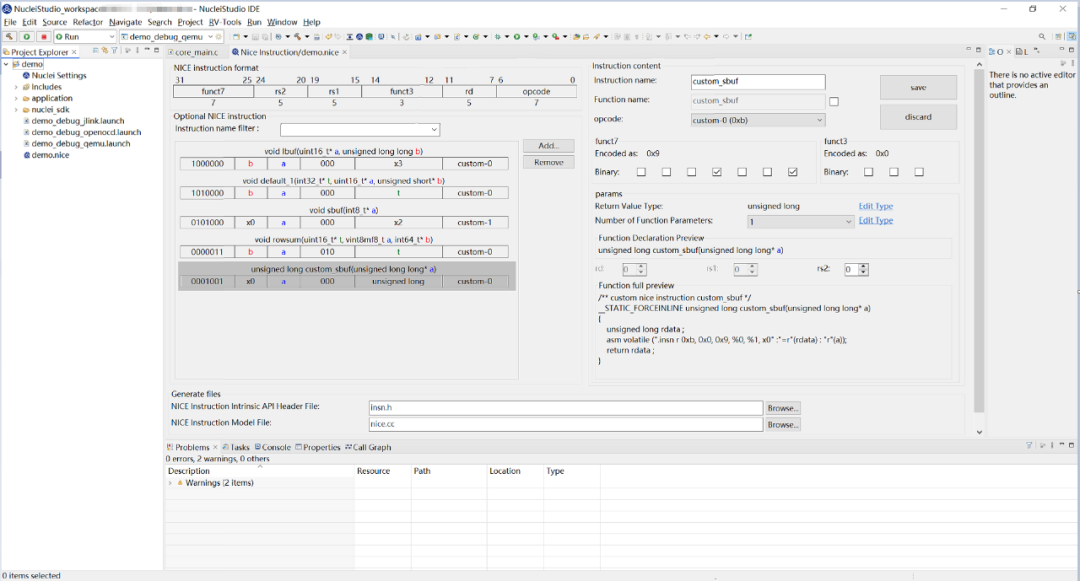
Task: Click Edit Type link for return value
Action: [x=875, y=206]
